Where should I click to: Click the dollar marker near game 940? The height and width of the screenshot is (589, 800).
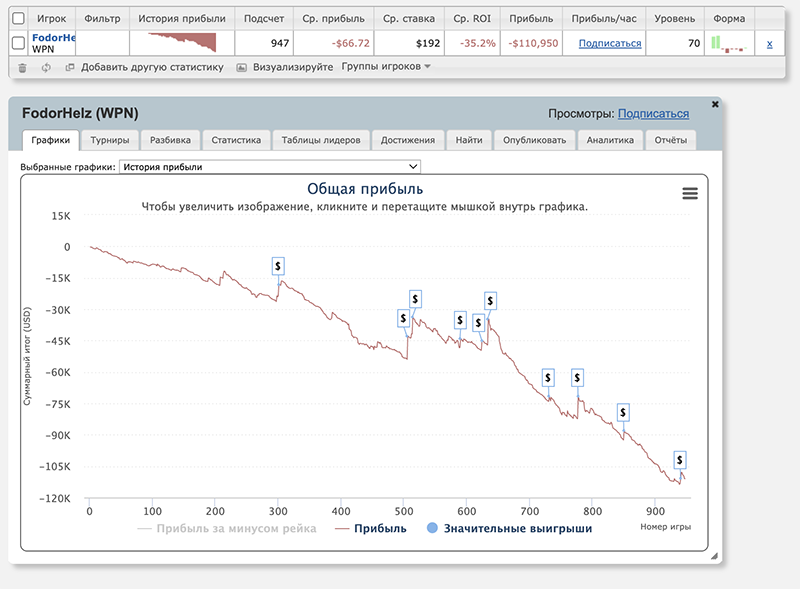[680, 460]
